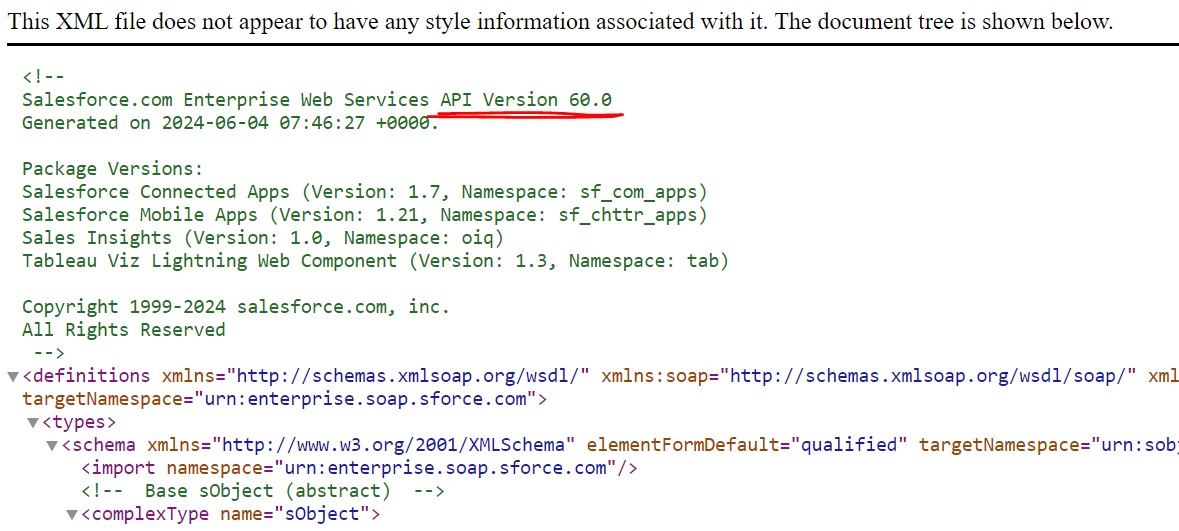Click the 'This XML file does not appear' notice
The image size is (1179, 531).
coord(559,21)
